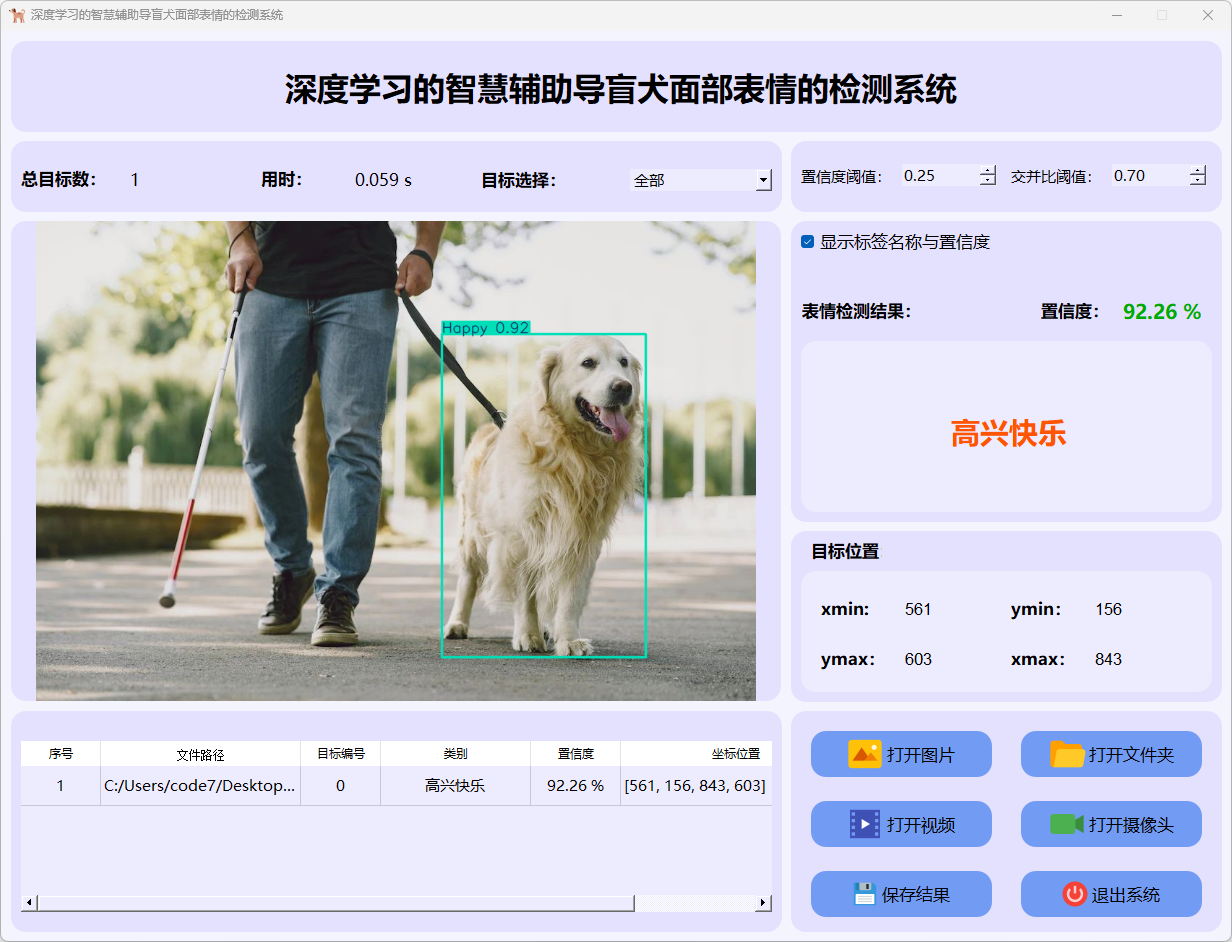Image resolution: width=1232 pixels, height=942 pixels.
Task: Click the table horizontal scrollbar left arrow
Action: pos(29,903)
